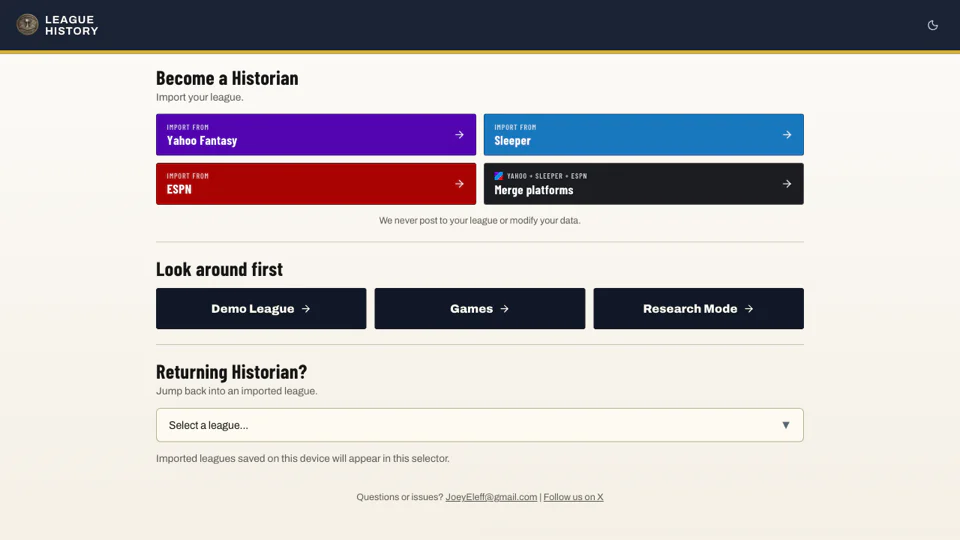960x540 pixels.
Task: Open the Select a league dropdown
Action: (479, 425)
